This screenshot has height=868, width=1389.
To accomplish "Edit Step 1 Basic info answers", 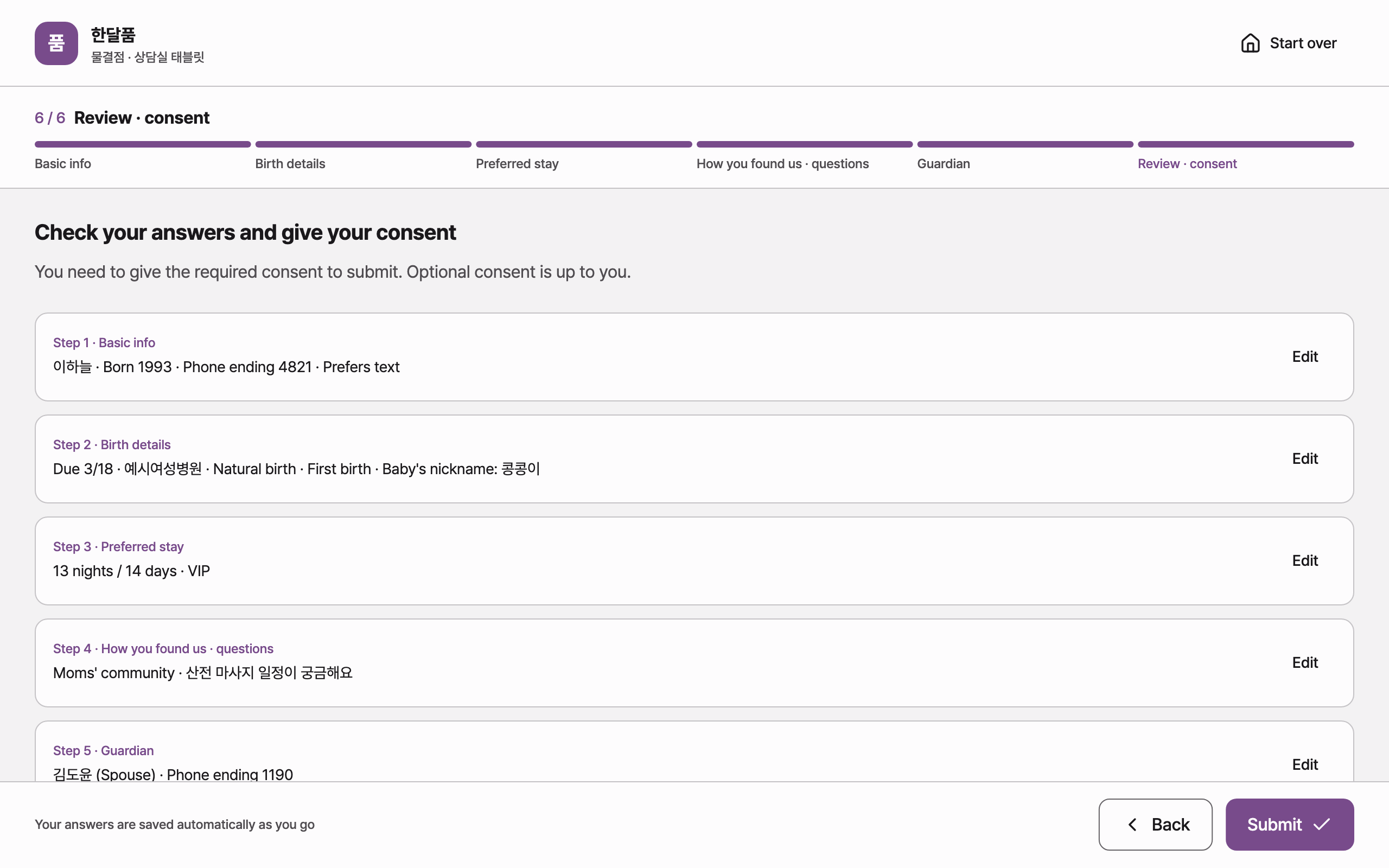I will pos(1304,356).
